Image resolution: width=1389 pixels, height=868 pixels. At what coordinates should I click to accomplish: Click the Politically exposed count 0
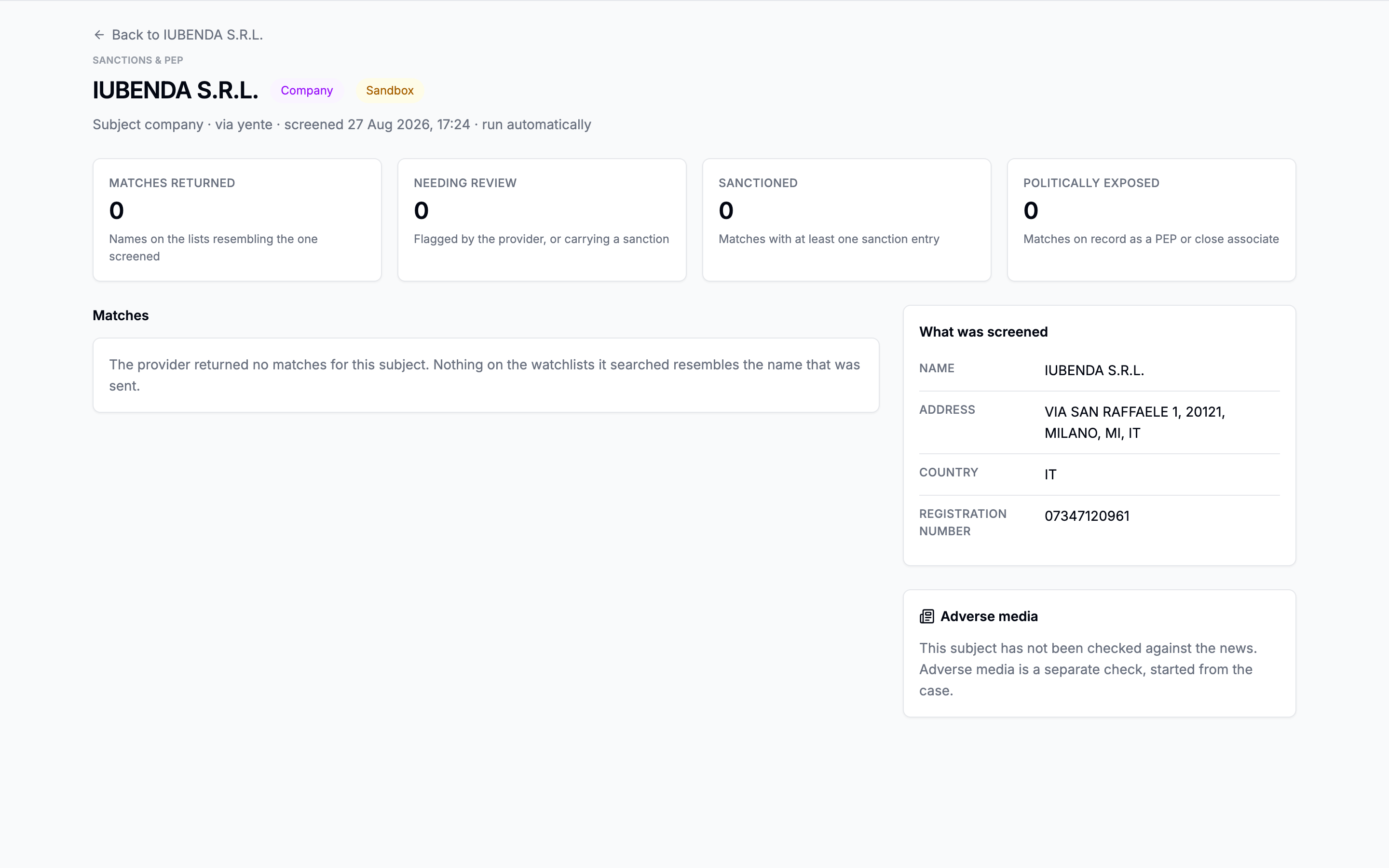[x=1031, y=211]
